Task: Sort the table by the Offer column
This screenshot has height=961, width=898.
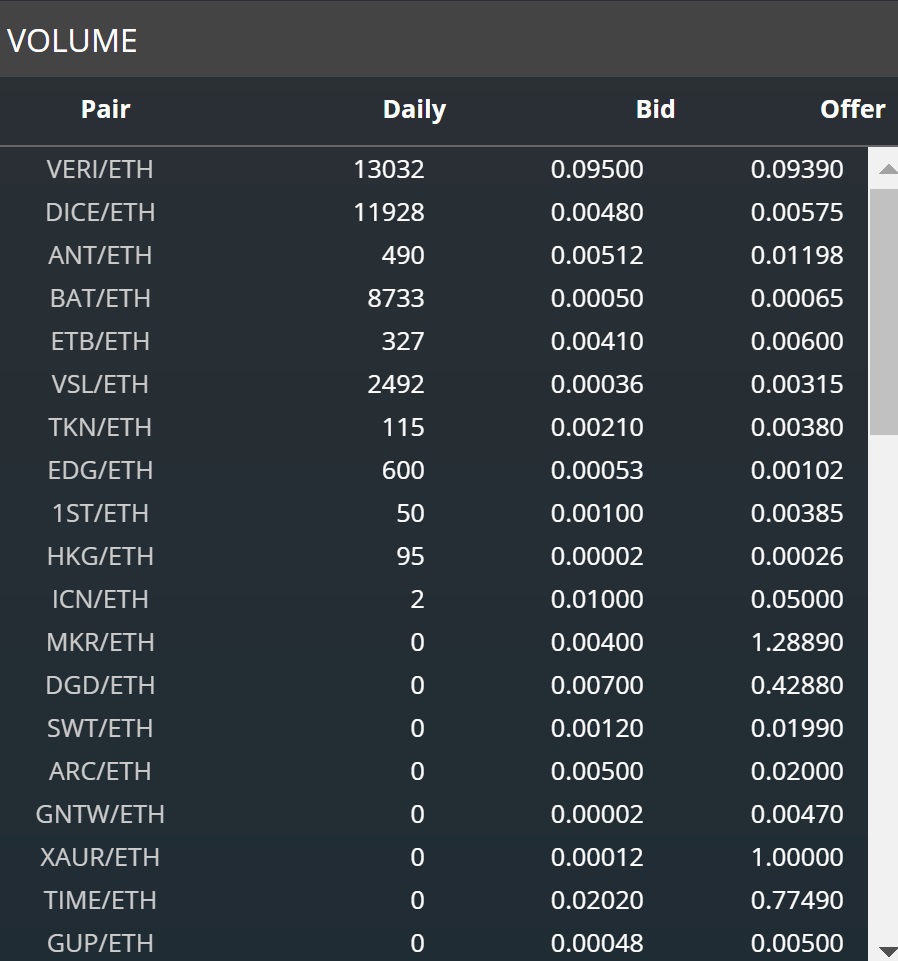Action: (x=851, y=110)
